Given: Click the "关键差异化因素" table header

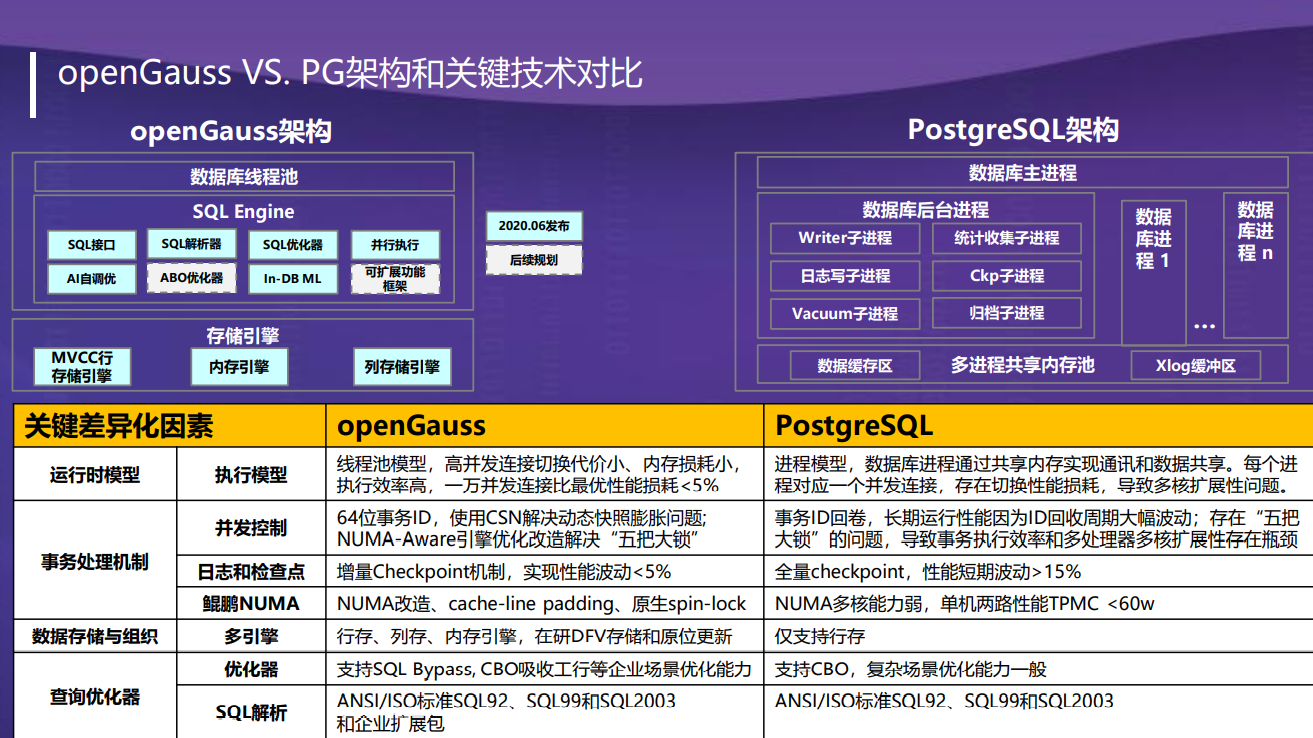Looking at the screenshot, I should click(170, 426).
